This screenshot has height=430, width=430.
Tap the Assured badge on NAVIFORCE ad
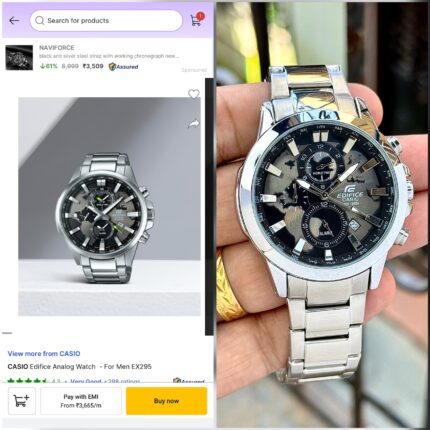tap(123, 67)
